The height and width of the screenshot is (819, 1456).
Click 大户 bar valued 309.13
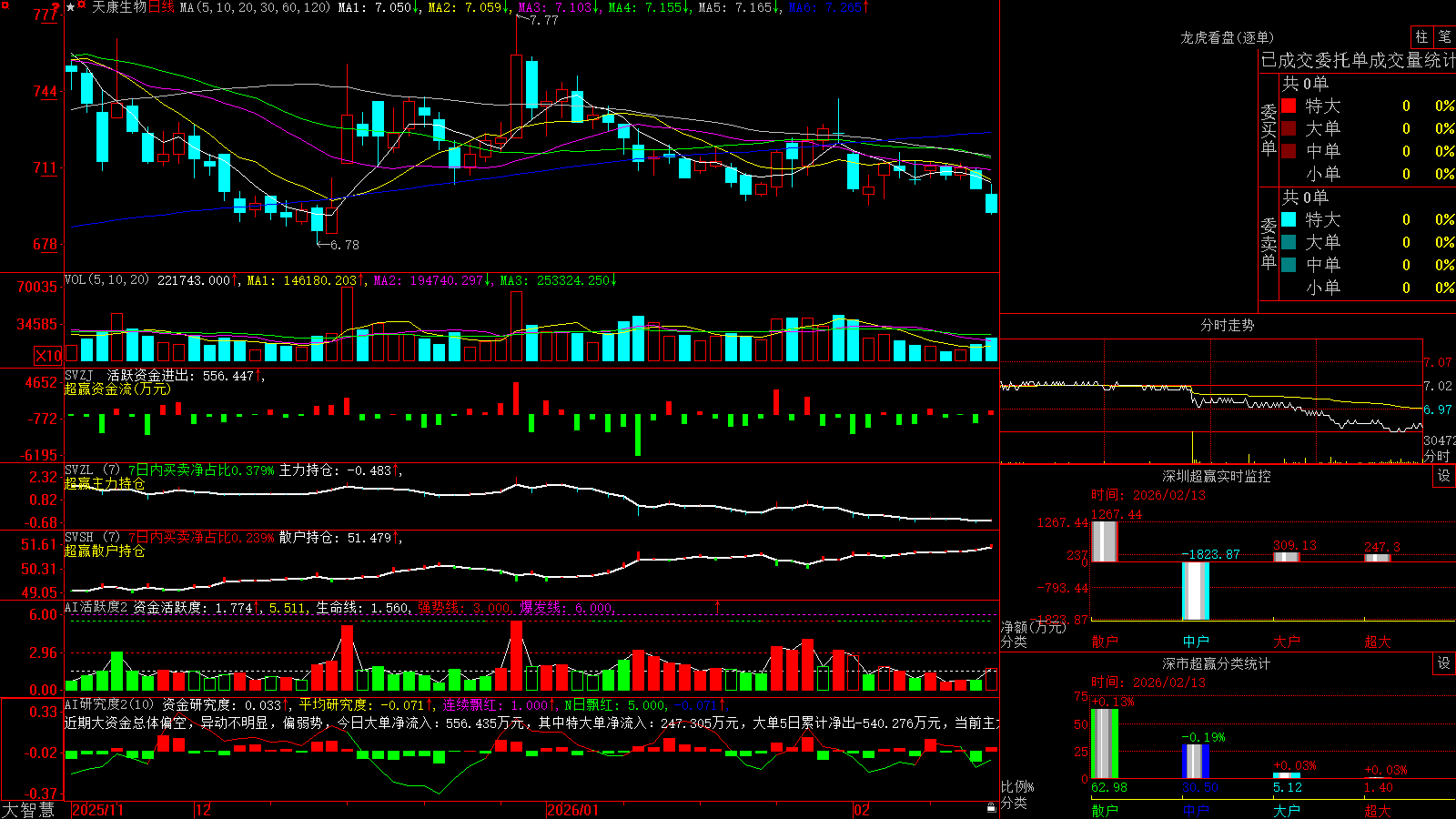coord(1287,557)
